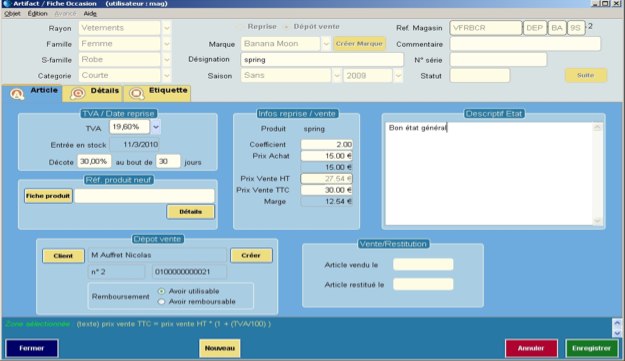Switch to the Article tab
Viewport: 625px width, 361px height.
[32, 93]
